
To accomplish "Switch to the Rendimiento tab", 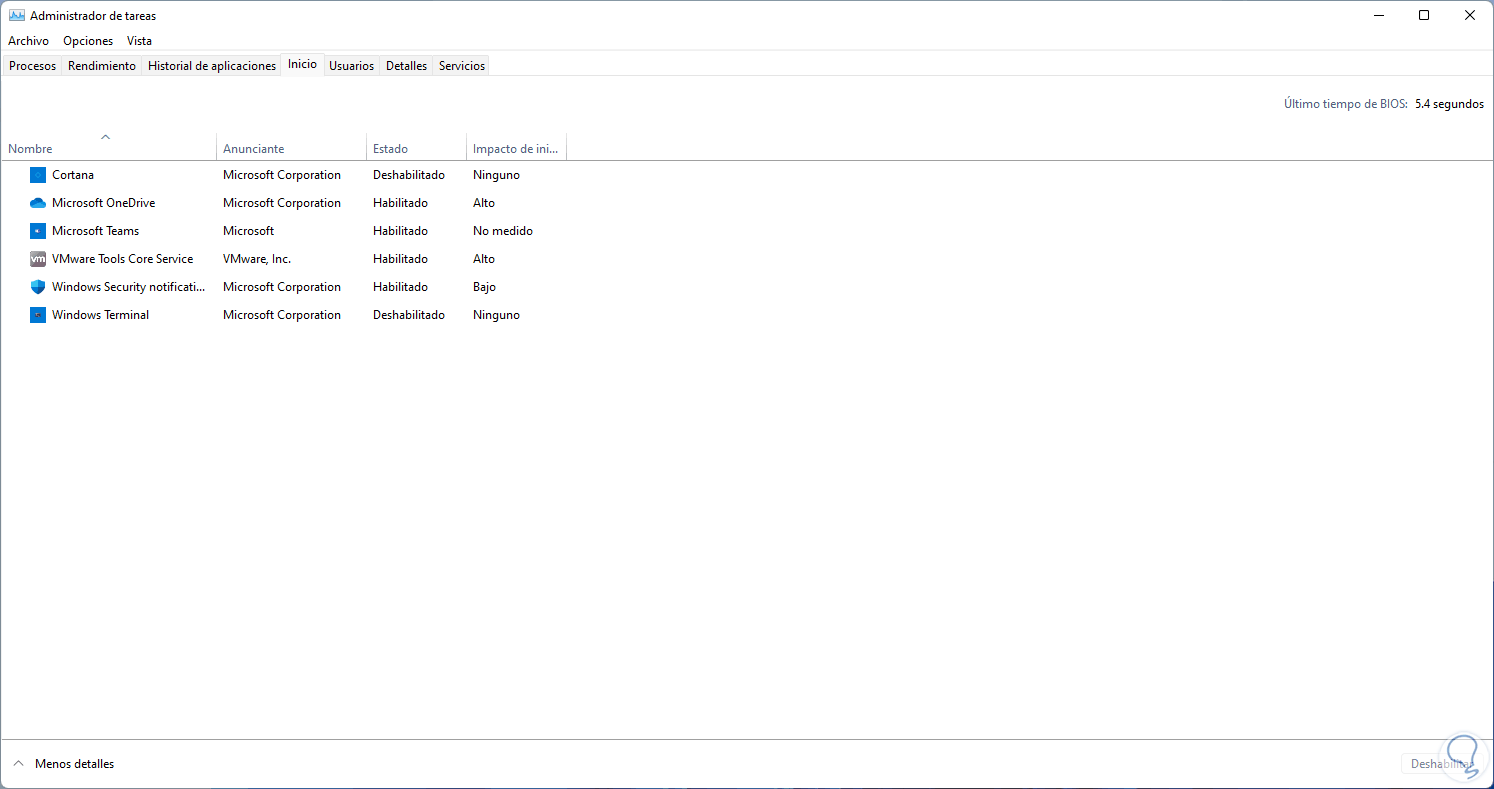I will (102, 66).
